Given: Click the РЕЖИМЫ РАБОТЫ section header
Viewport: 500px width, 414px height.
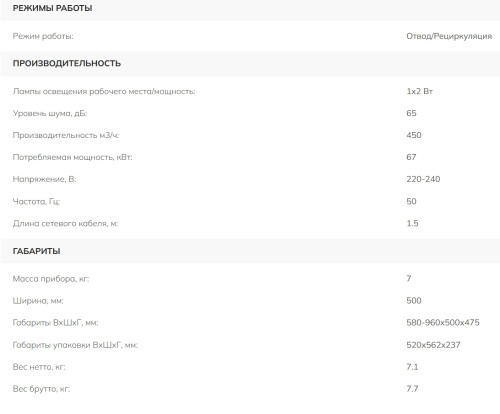Looking at the screenshot, I should [x=52, y=8].
